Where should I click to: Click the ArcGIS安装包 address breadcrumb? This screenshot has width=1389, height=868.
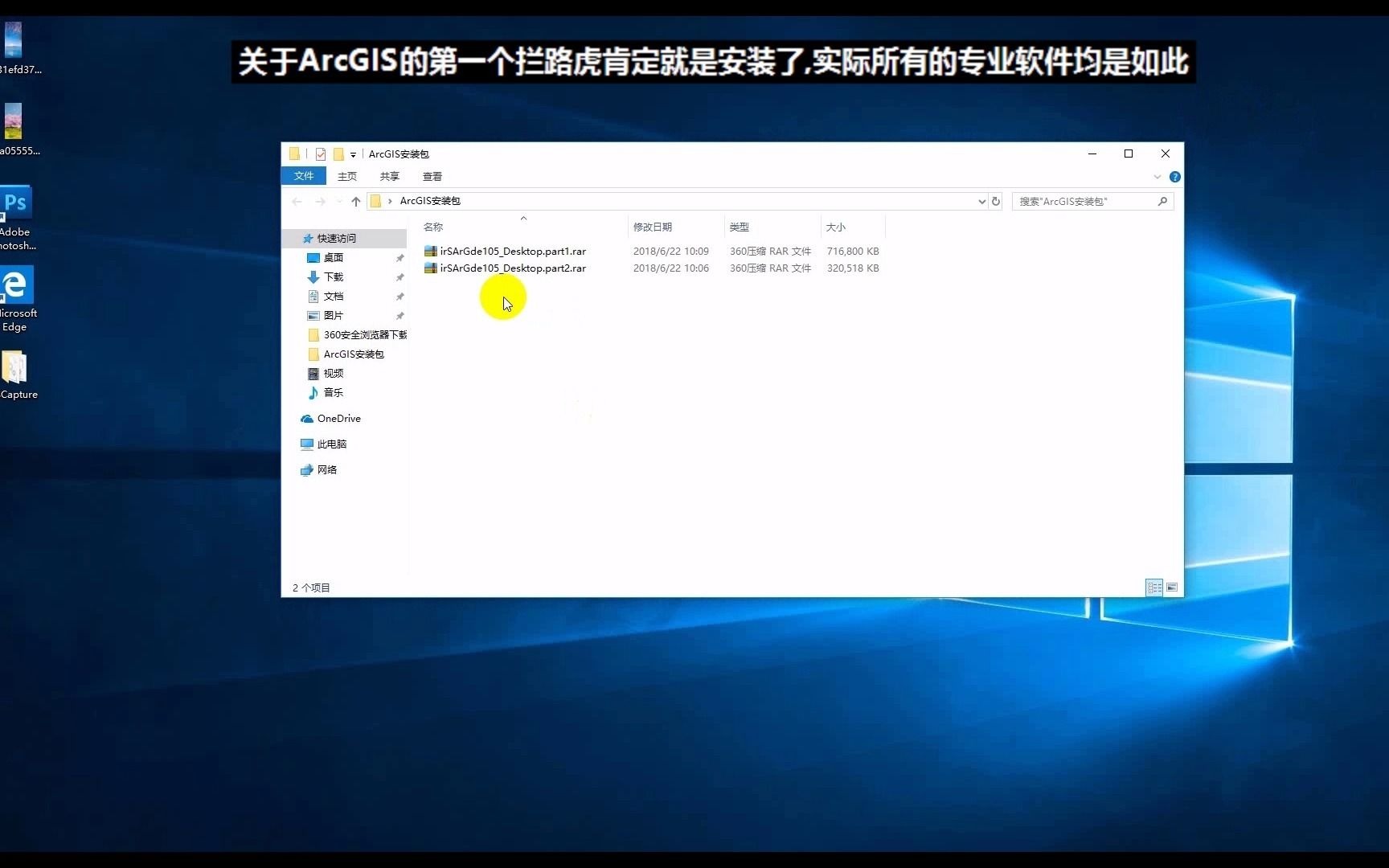430,201
